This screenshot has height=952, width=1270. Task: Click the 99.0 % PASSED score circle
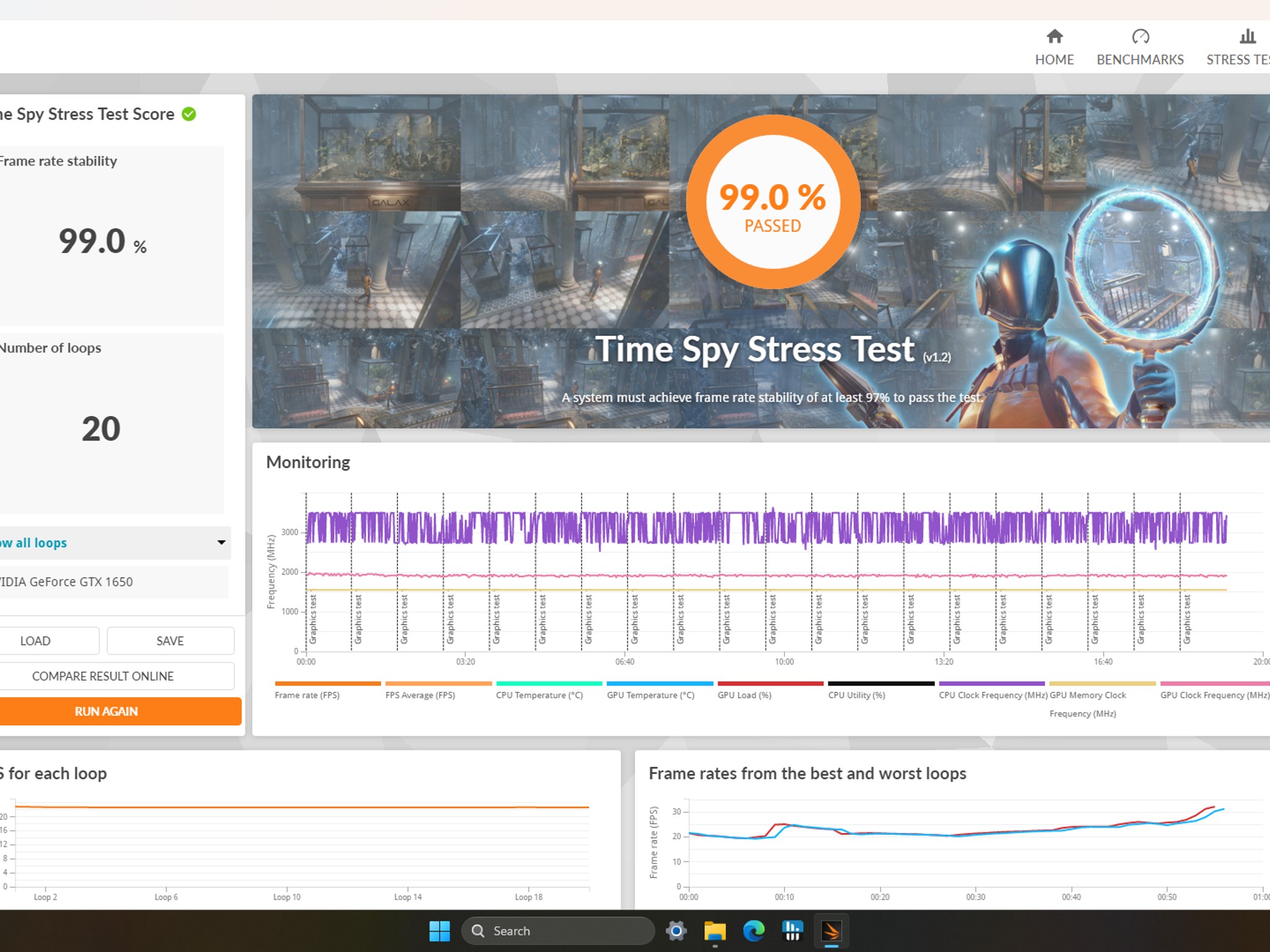[x=773, y=201]
